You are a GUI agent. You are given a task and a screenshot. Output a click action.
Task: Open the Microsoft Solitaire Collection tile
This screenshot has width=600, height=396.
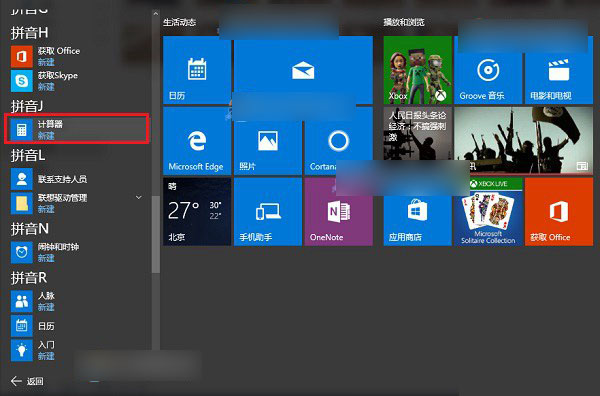(x=488, y=212)
